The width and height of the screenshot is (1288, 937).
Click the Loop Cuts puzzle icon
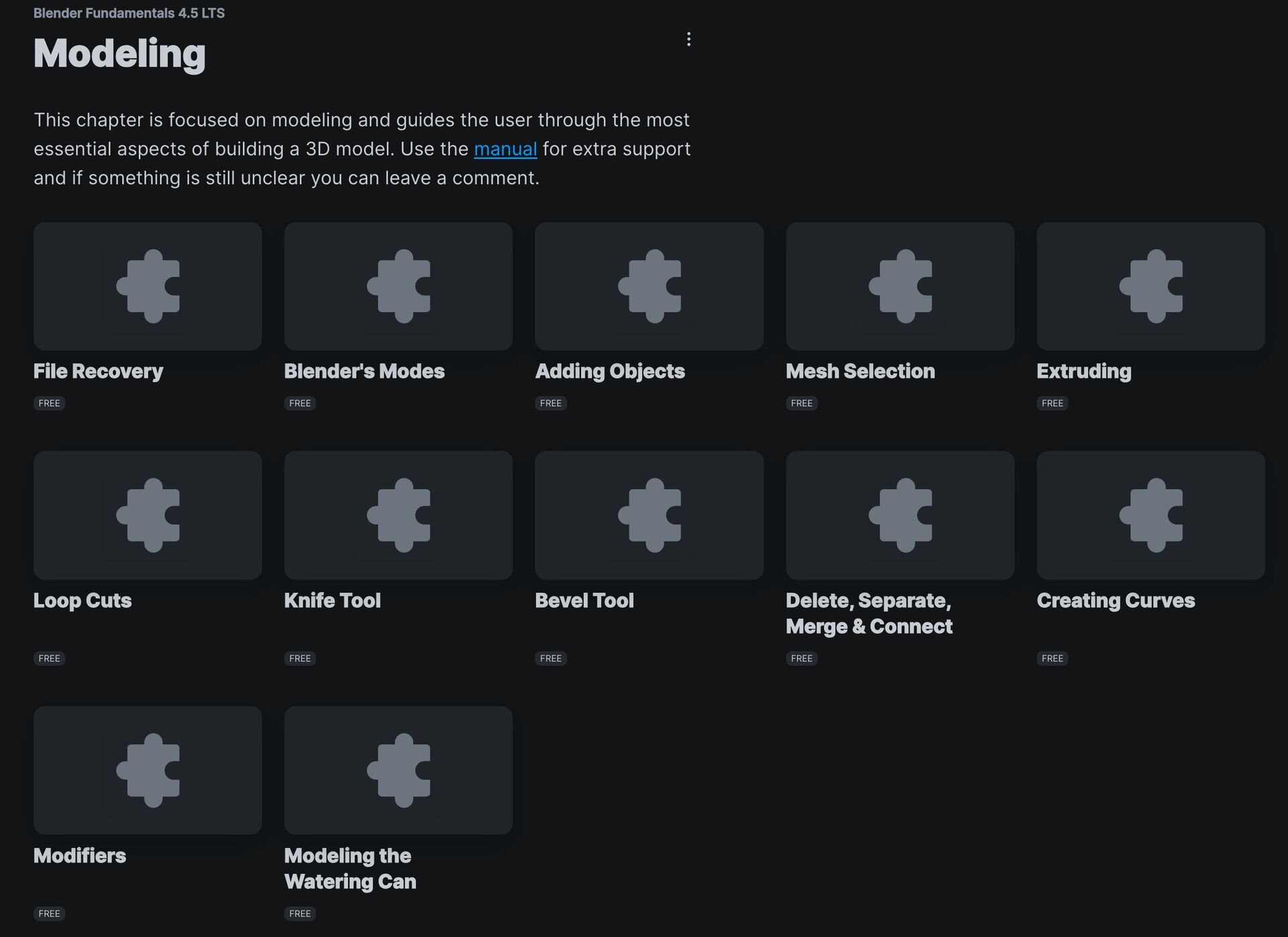(148, 515)
